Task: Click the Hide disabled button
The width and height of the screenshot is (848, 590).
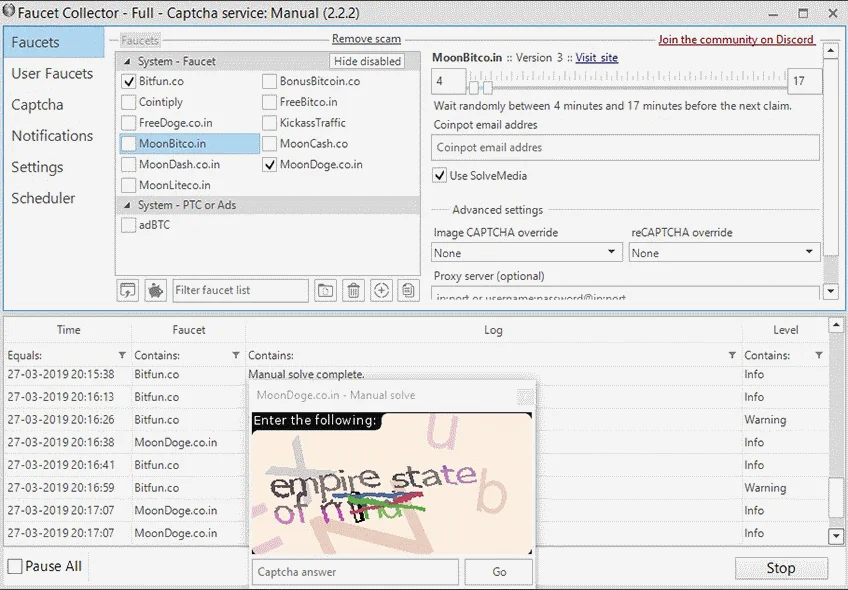Action: [x=367, y=61]
